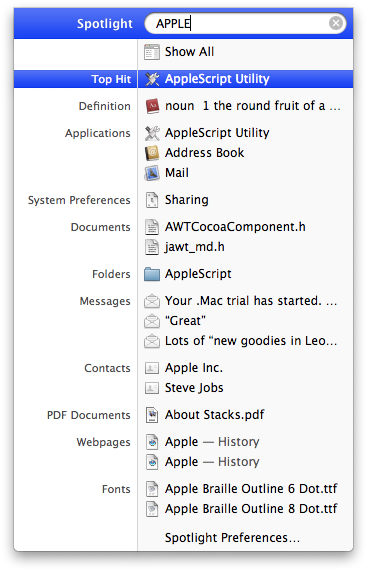
Task: Open the Address Book app icon
Action: point(152,153)
